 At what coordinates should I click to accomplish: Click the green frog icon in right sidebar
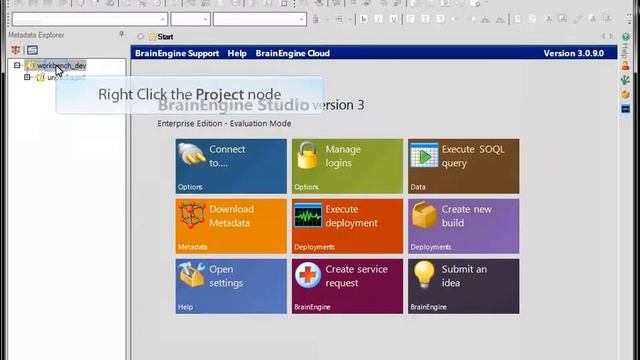tap(625, 80)
